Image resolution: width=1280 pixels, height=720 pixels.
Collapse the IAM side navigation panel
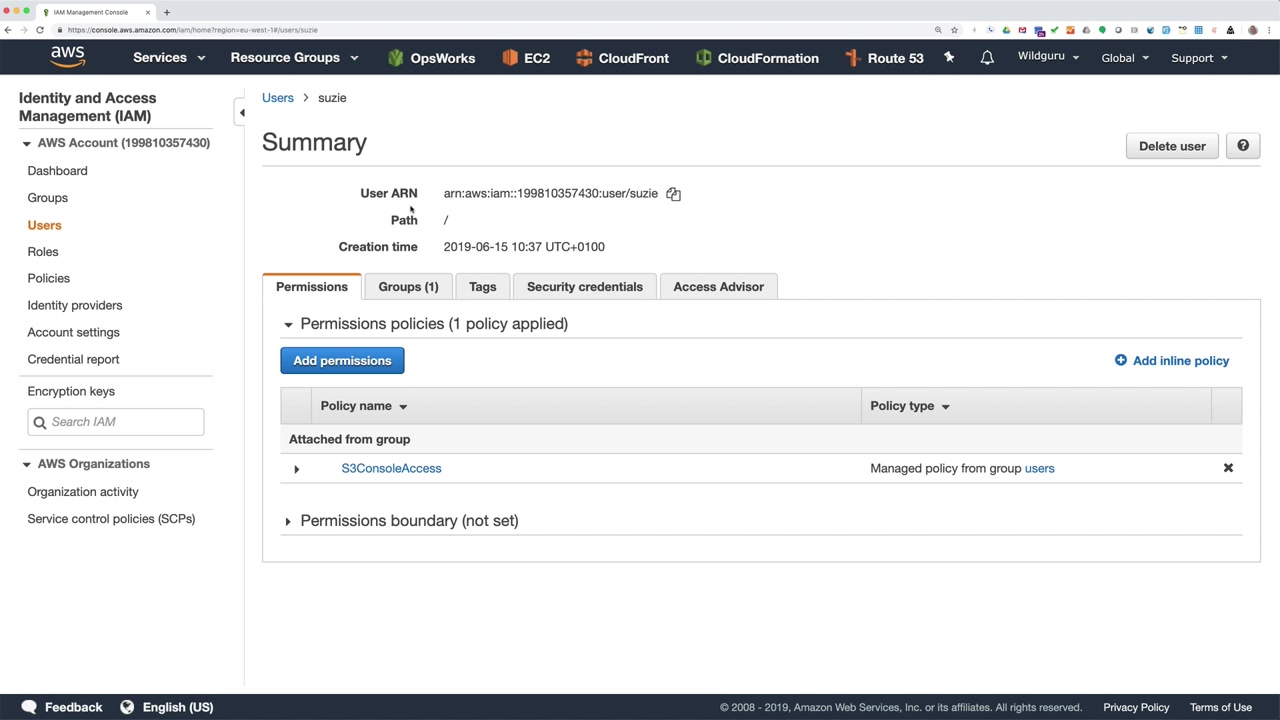pyautogui.click(x=241, y=113)
